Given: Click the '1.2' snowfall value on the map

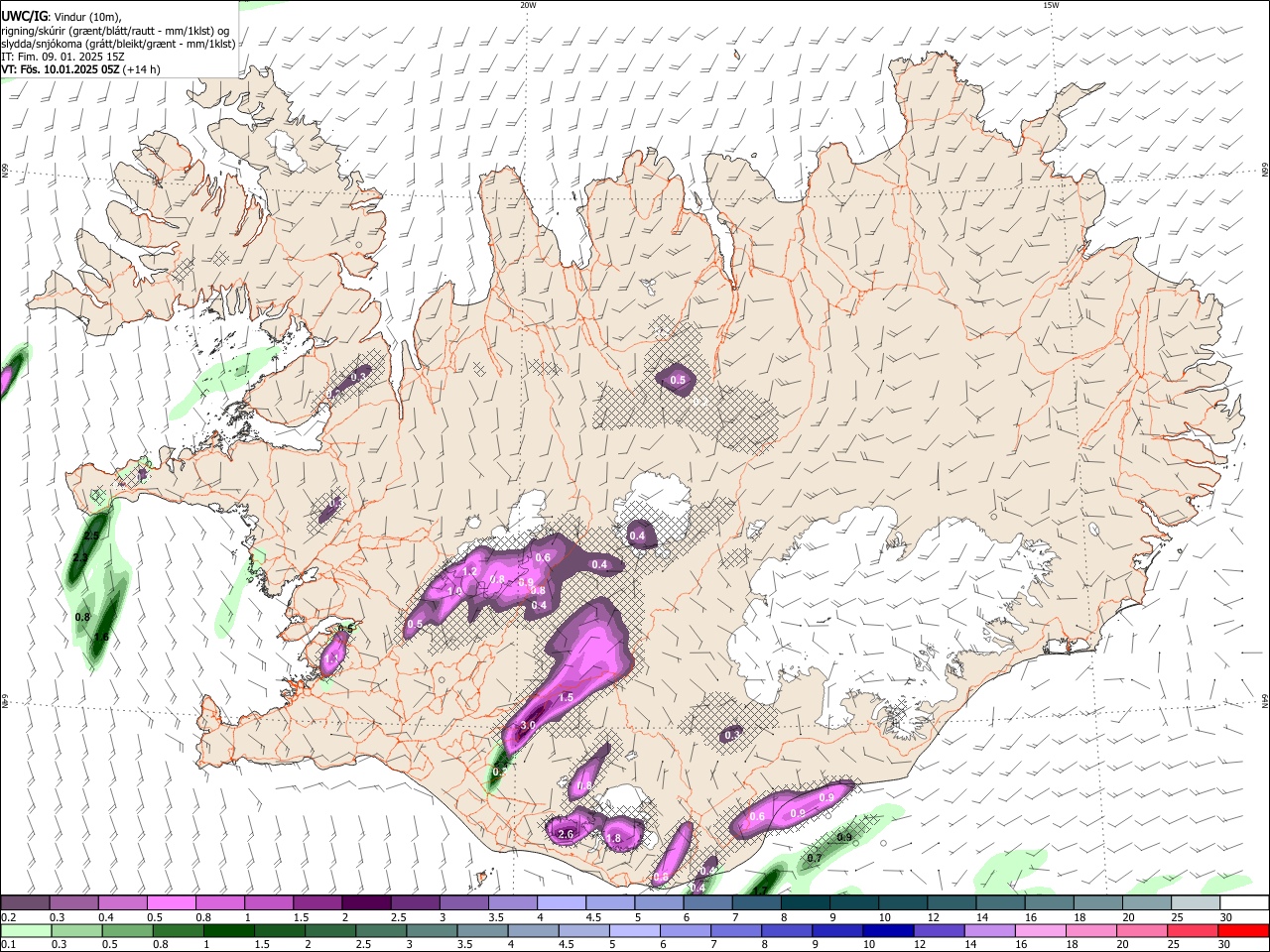Looking at the screenshot, I should [x=470, y=572].
